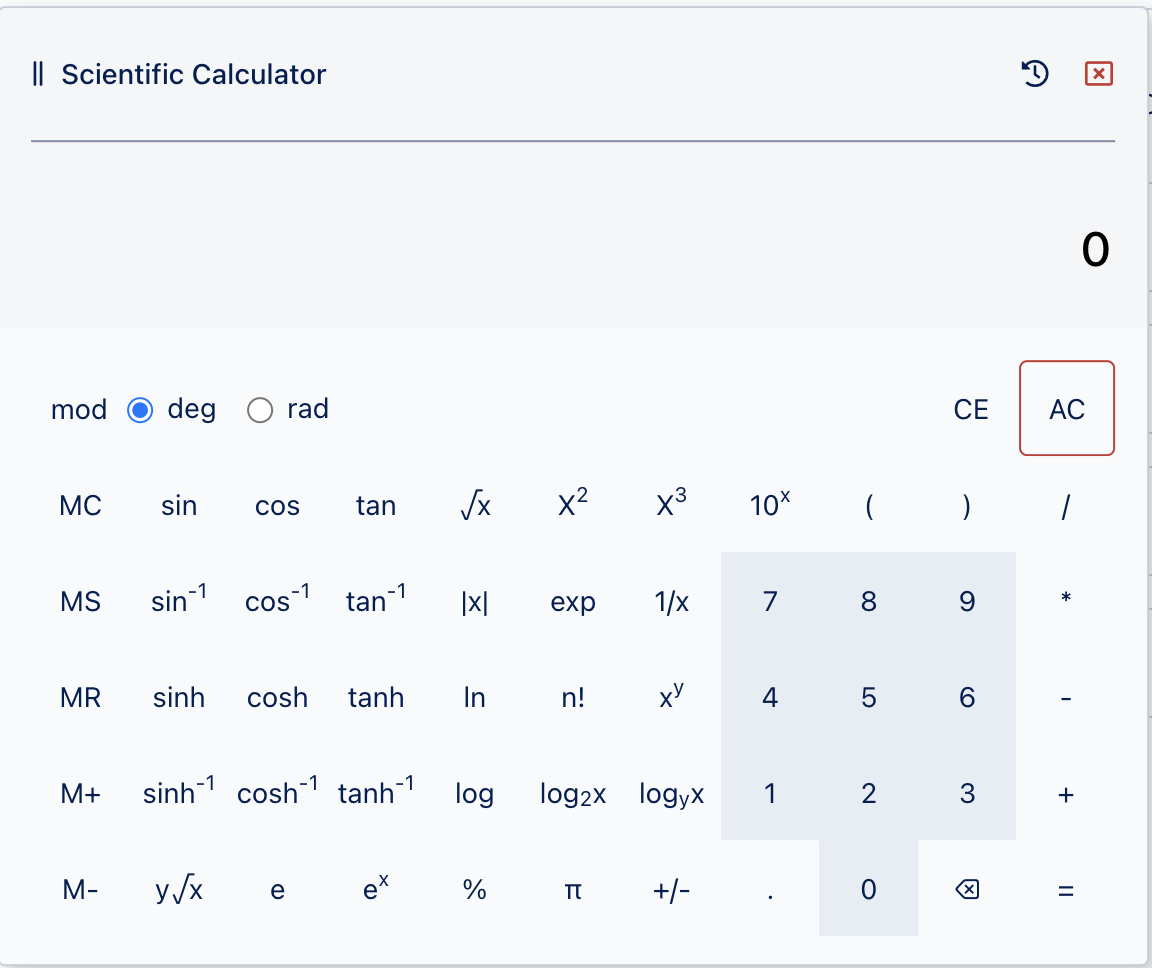The image size is (1152, 968).
Task: Select the square root function
Action: pos(475,505)
